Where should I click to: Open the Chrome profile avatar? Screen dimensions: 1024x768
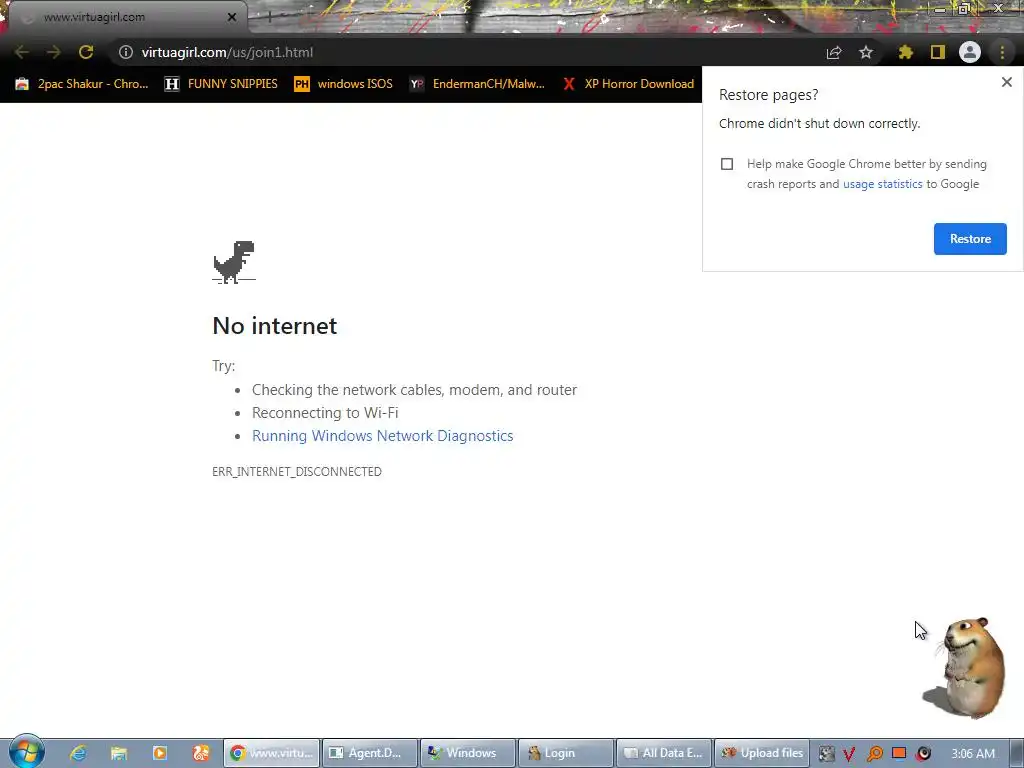coord(970,52)
